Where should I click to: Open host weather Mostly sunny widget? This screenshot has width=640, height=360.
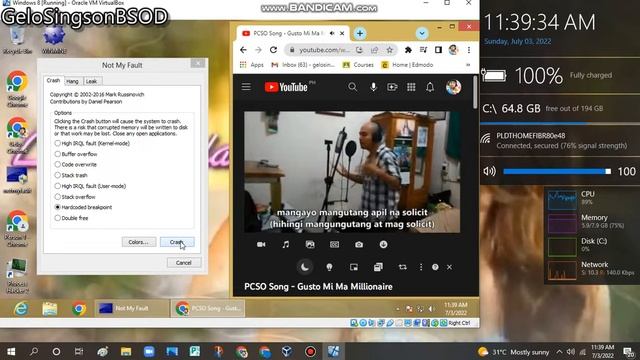click(x=513, y=352)
